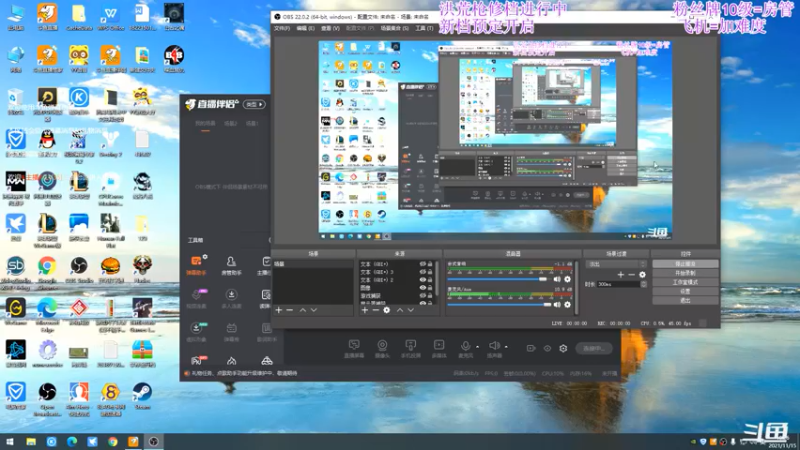This screenshot has height=450, width=800.
Task: Open 弹幕助手 tool in 直播伴侣 toolbox
Action: click(x=196, y=265)
